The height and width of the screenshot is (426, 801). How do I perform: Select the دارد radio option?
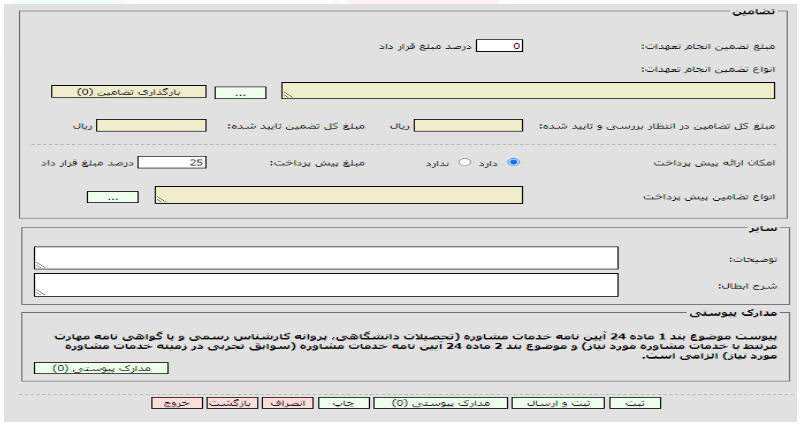[x=513, y=162]
